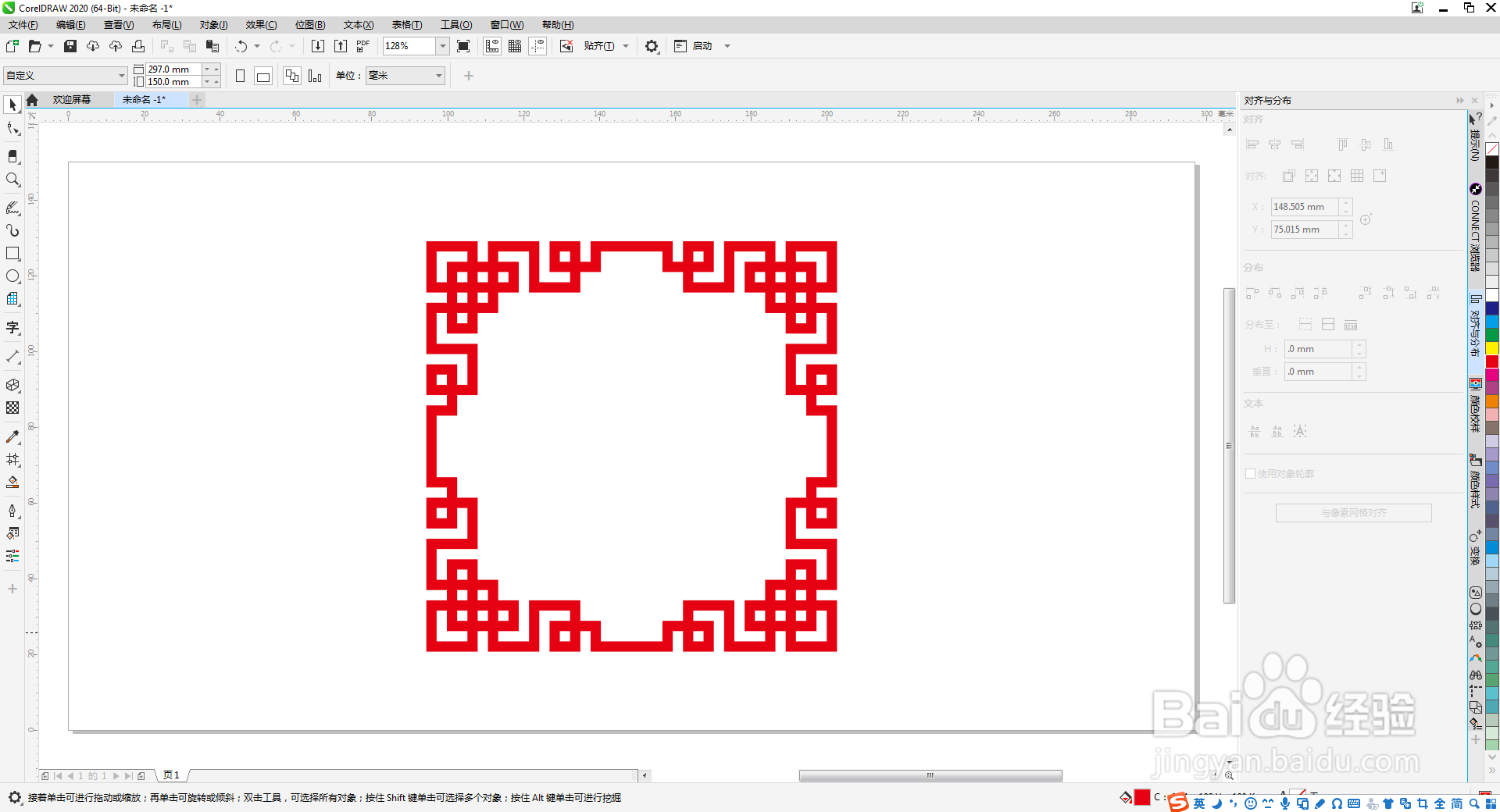Select the Shape tool

pos(12,128)
